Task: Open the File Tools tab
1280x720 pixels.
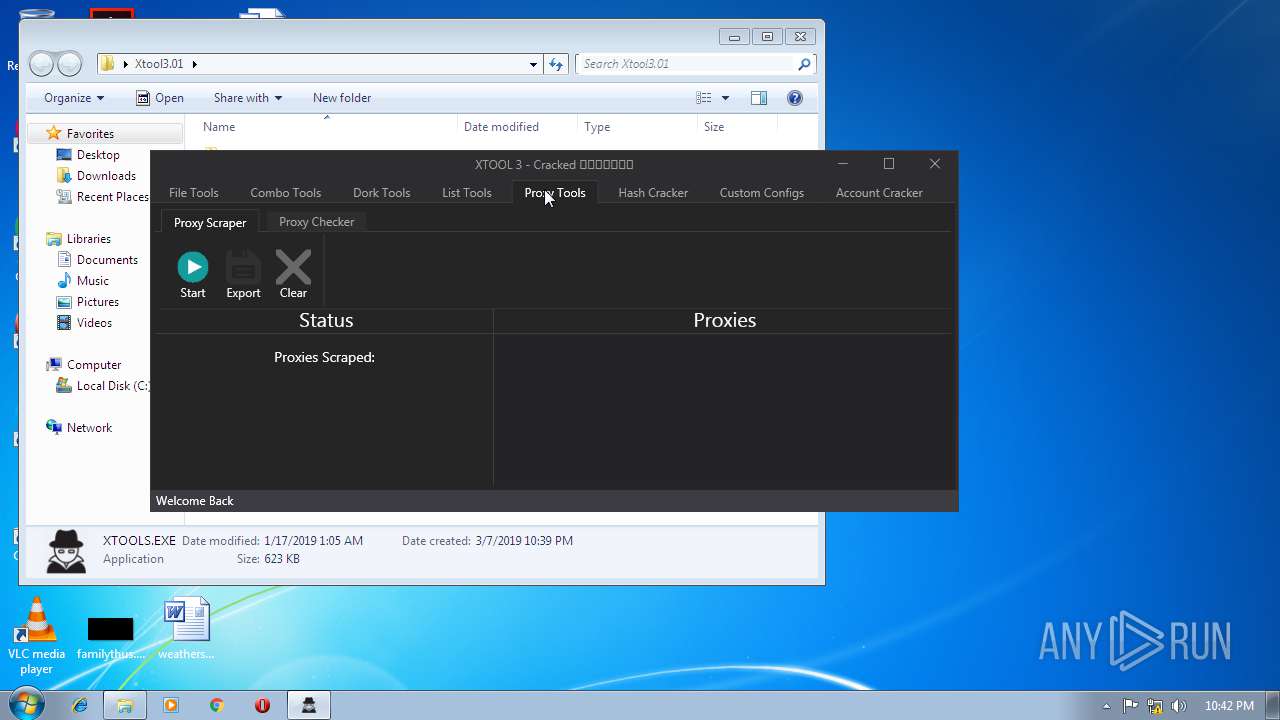Action: pyautogui.click(x=193, y=193)
